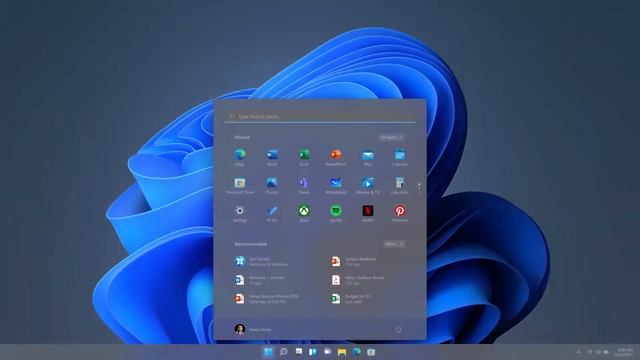The width and height of the screenshot is (640, 360).
Task: Open Settings from pinned apps
Action: 240,213
